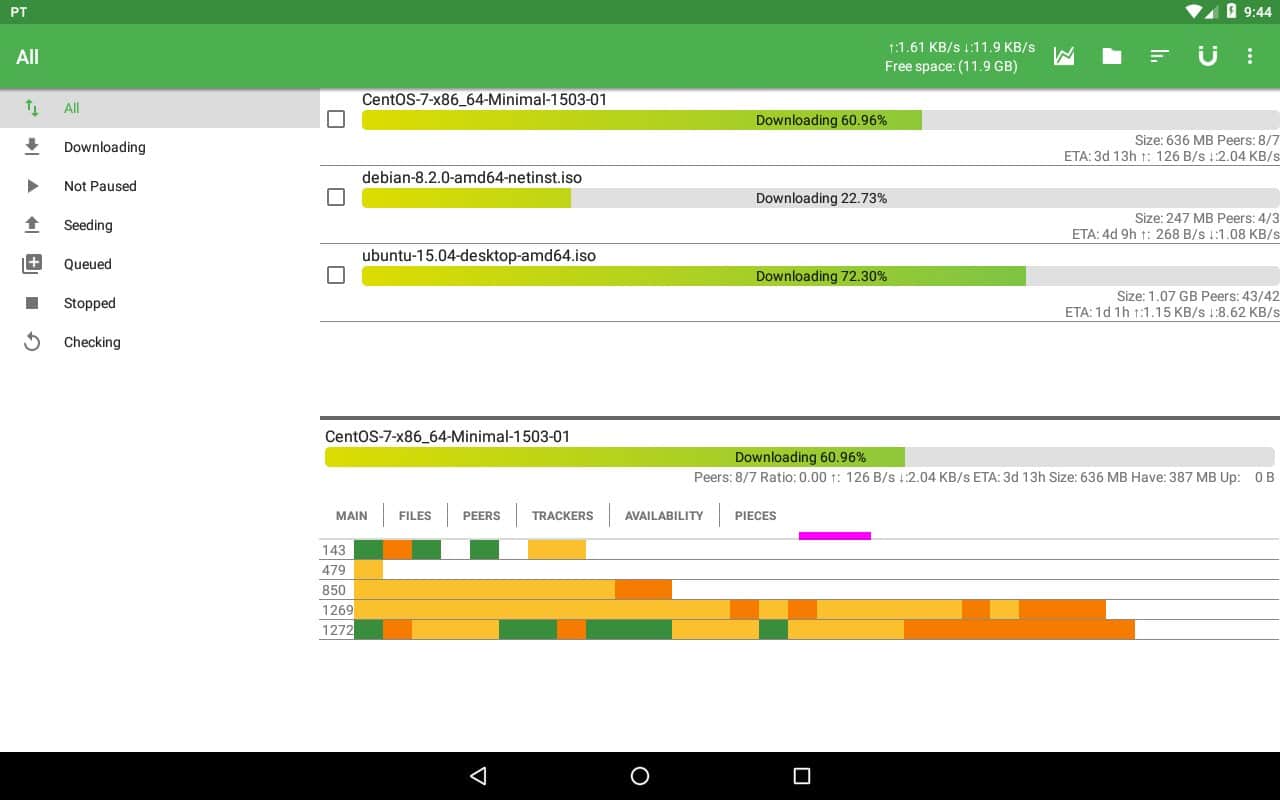Image resolution: width=1280 pixels, height=800 pixels.
Task: Open the speed graph icon in toolbar
Action: (1064, 57)
